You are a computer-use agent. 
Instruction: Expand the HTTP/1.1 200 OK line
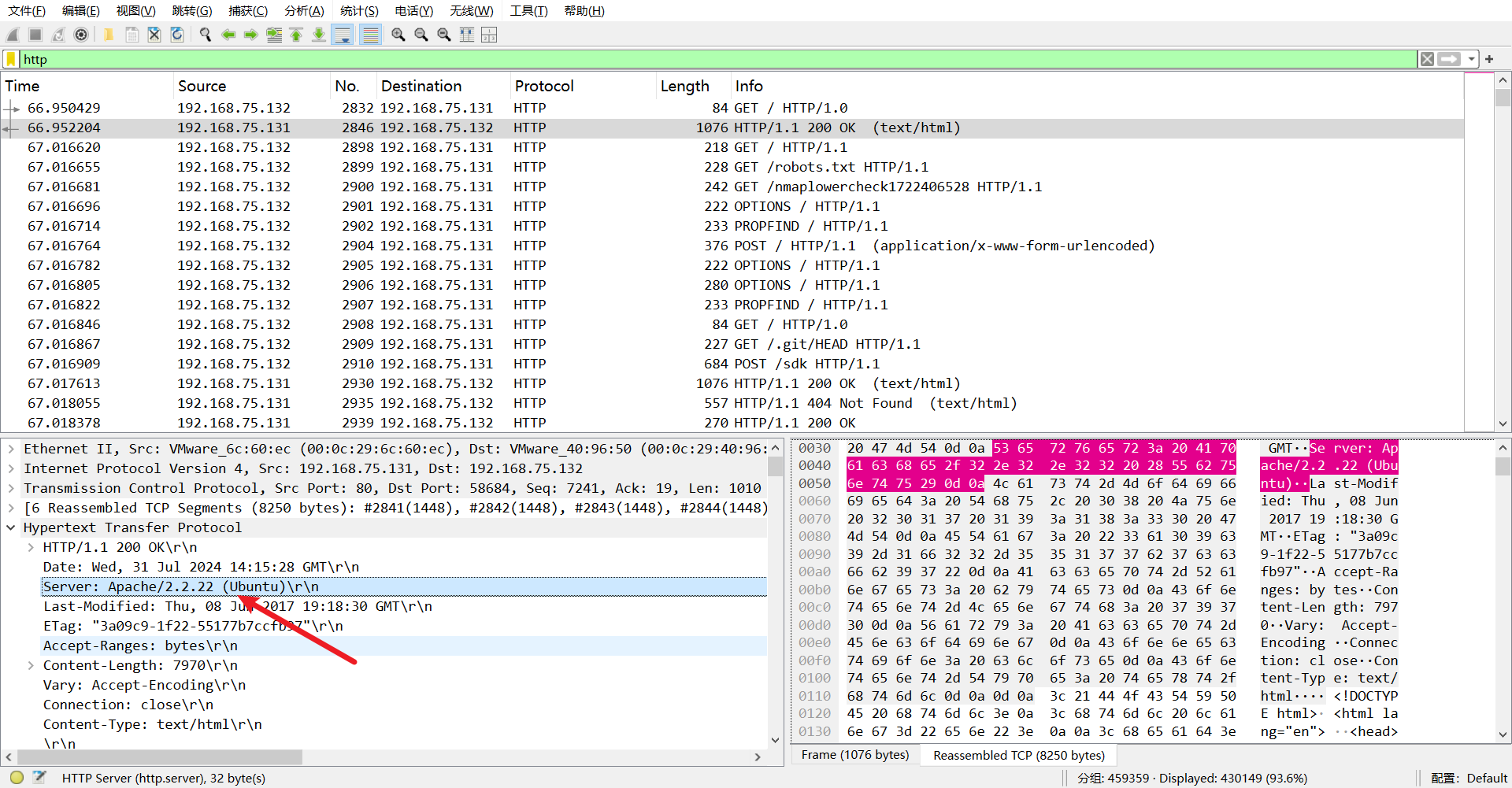31,547
